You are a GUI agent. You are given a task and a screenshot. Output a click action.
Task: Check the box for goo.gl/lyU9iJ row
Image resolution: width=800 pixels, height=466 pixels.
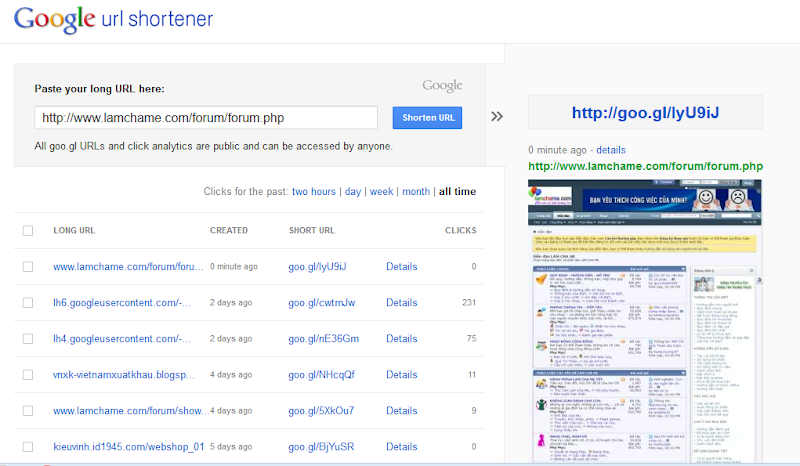click(x=28, y=267)
